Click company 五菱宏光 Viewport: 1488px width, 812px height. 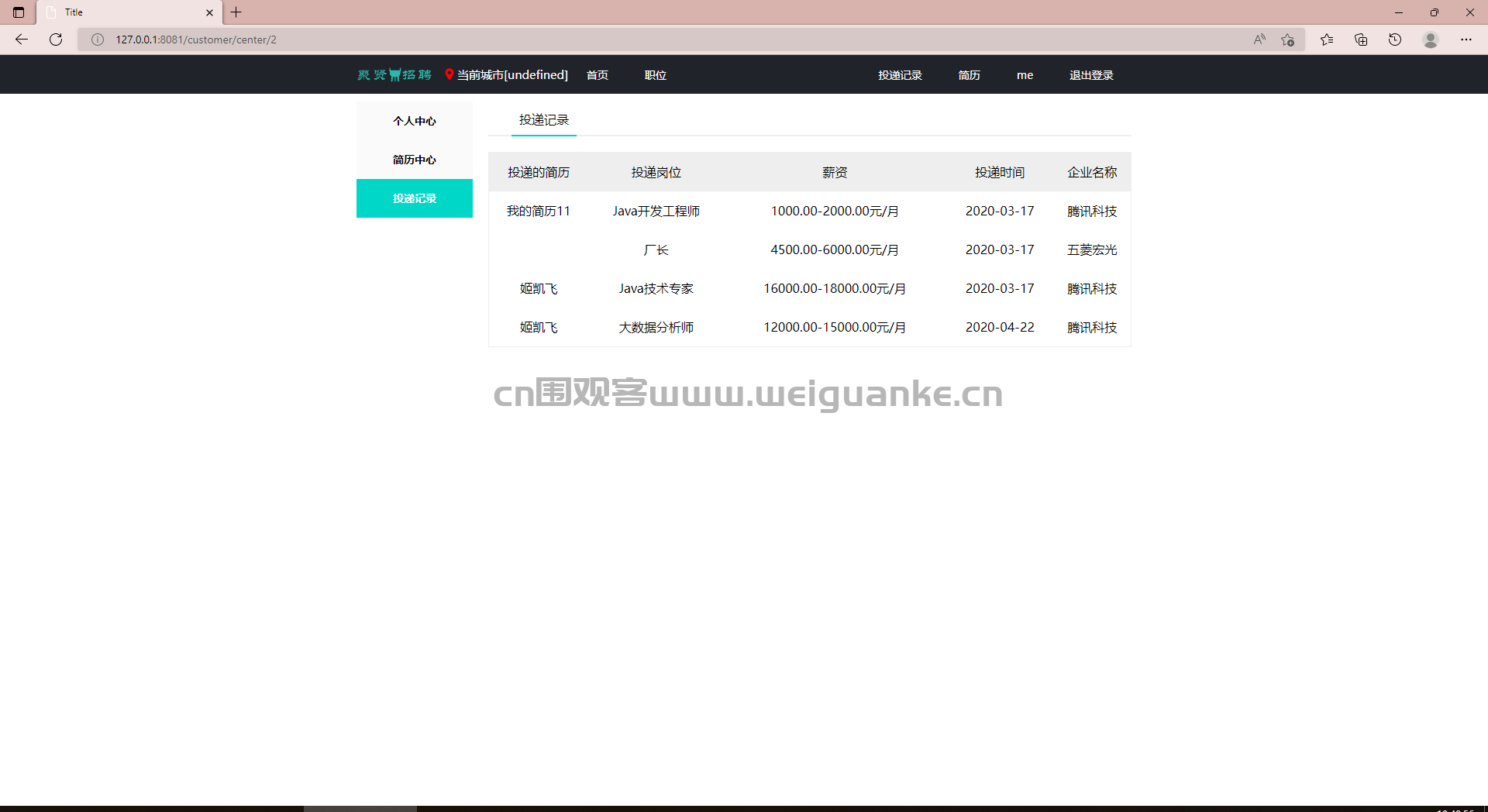(x=1092, y=249)
